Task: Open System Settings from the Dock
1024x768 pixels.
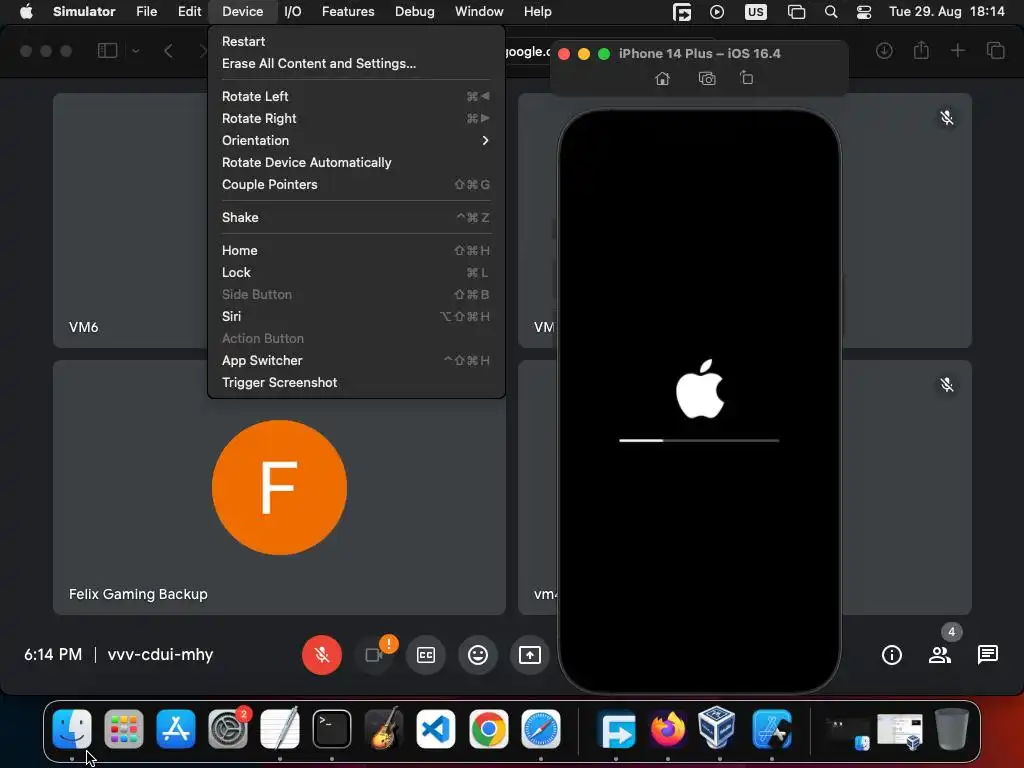Action: coord(228,729)
